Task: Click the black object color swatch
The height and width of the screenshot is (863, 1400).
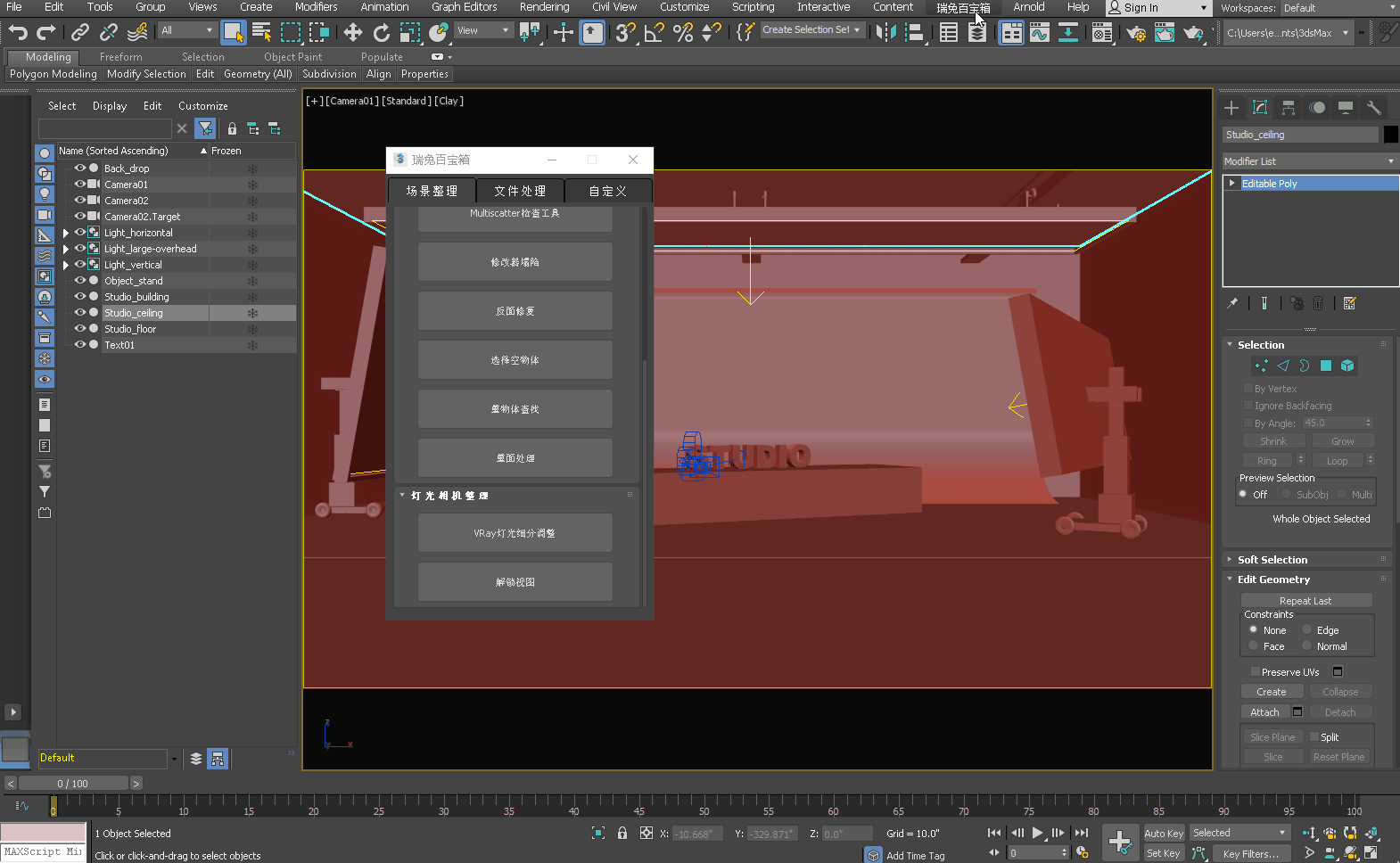Action: click(1390, 135)
